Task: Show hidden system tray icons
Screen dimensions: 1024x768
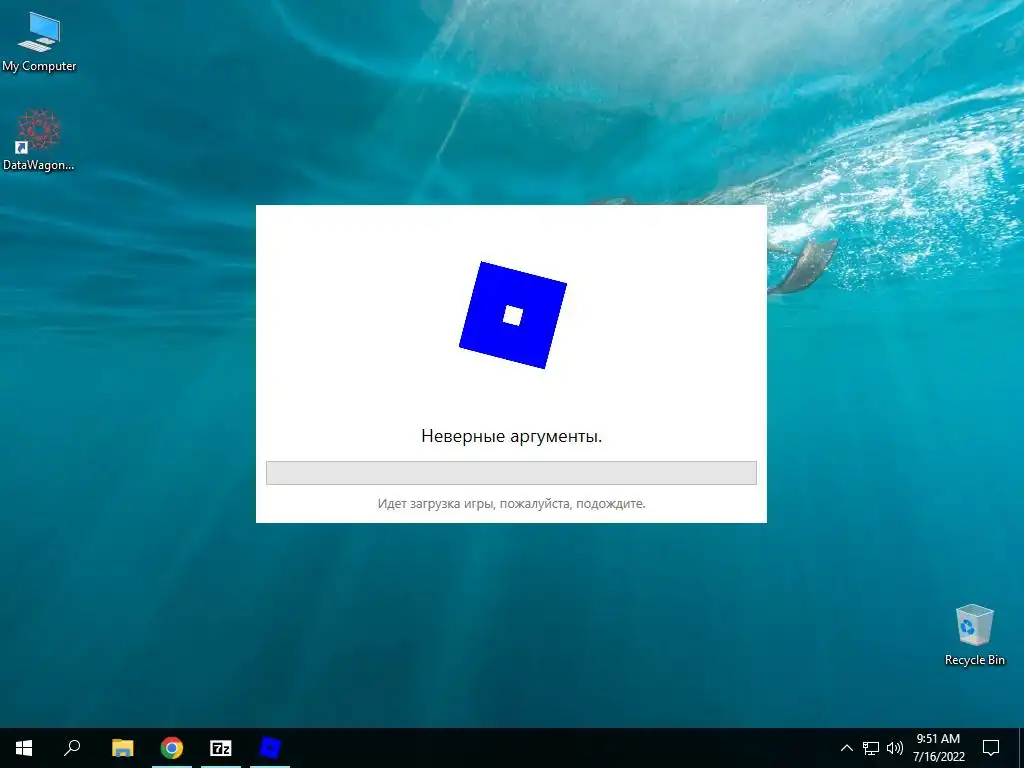Action: [846, 748]
